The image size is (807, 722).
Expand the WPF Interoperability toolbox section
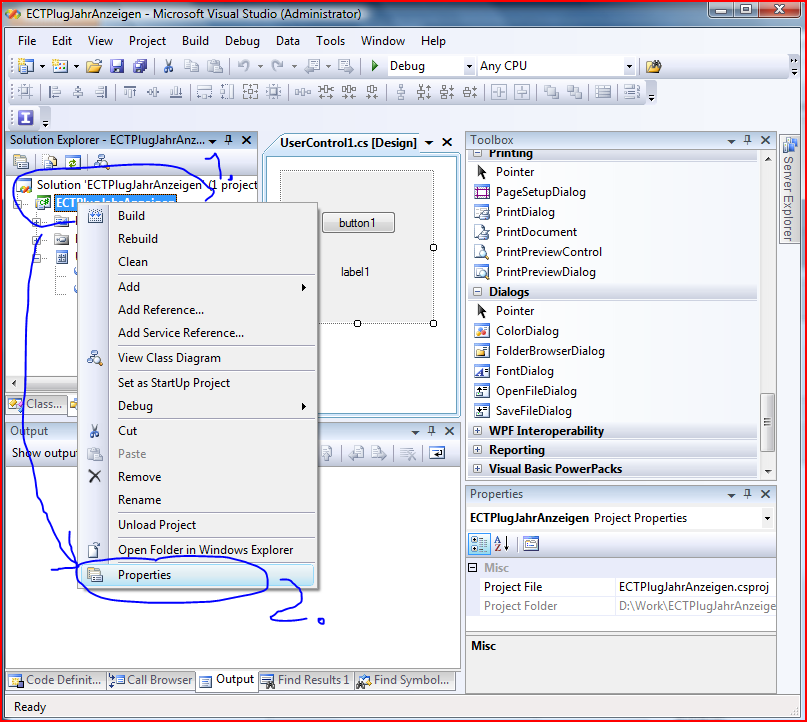(478, 430)
